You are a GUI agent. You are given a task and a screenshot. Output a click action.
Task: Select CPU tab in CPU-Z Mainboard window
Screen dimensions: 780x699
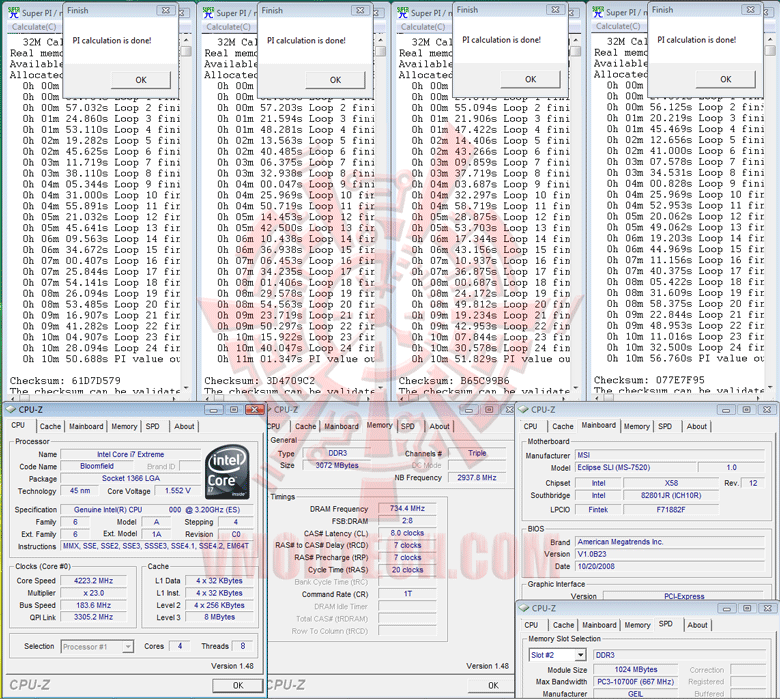point(530,426)
